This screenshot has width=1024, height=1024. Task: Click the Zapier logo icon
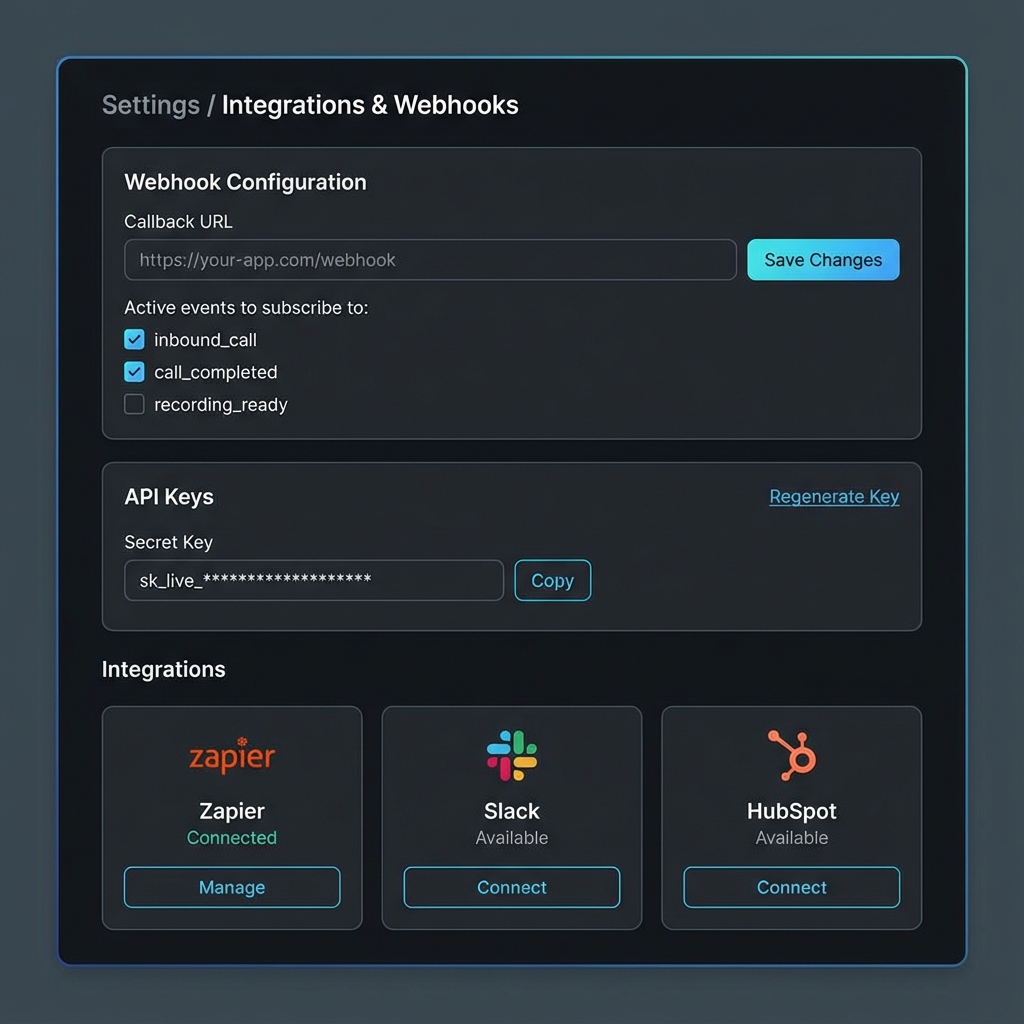click(231, 757)
